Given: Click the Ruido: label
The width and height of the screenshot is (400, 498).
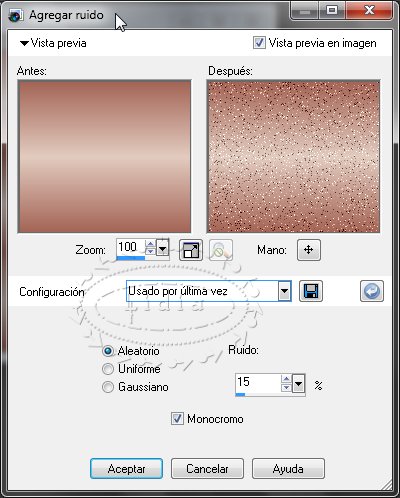Looking at the screenshot, I should [243, 350].
